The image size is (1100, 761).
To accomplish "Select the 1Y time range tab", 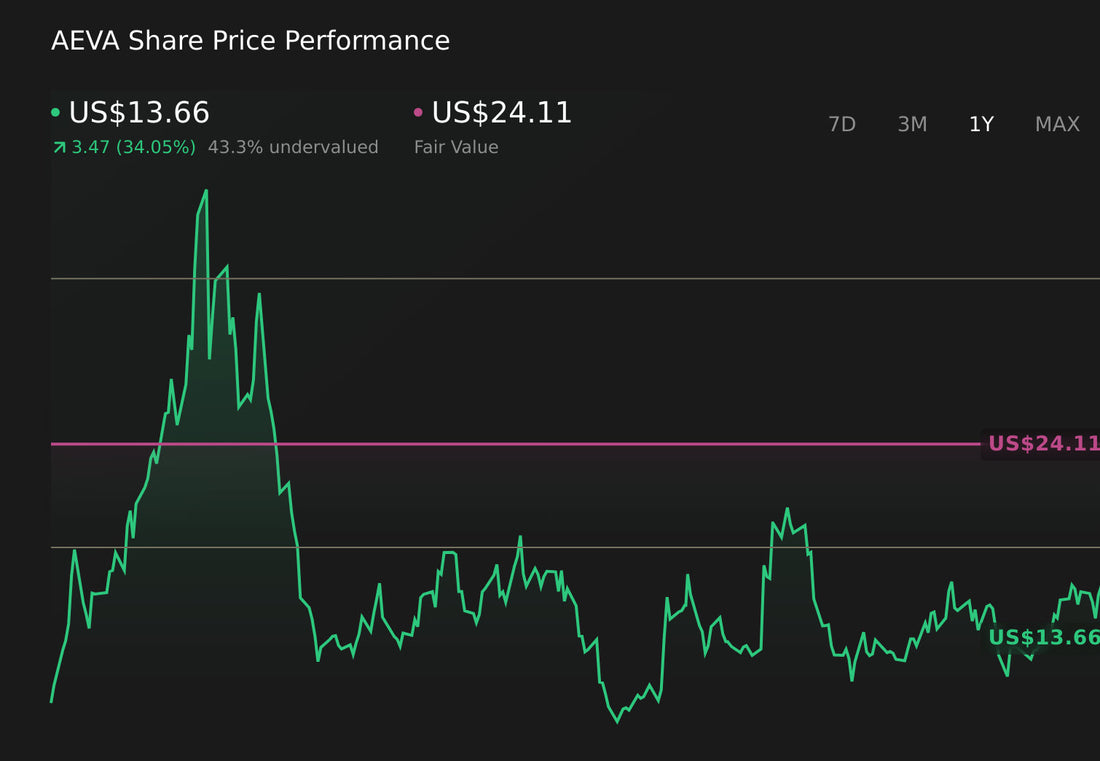I will point(981,124).
